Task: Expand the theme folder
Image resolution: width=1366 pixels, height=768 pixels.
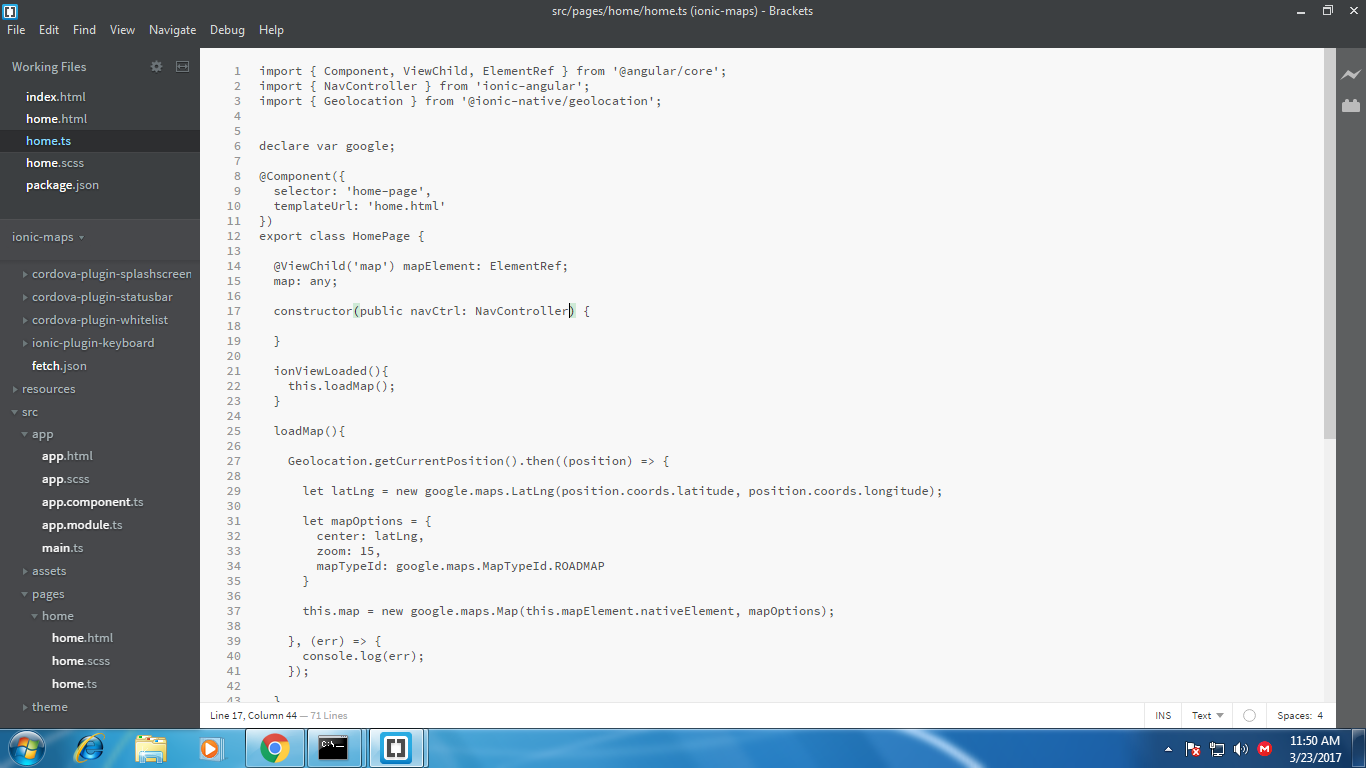Action: point(45,707)
